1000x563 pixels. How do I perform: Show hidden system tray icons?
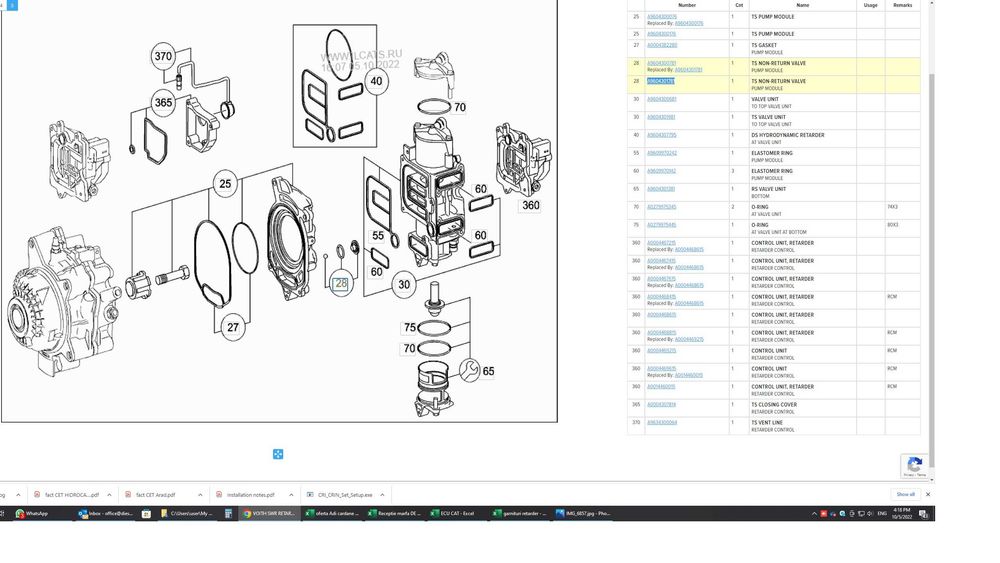pyautogui.click(x=814, y=513)
